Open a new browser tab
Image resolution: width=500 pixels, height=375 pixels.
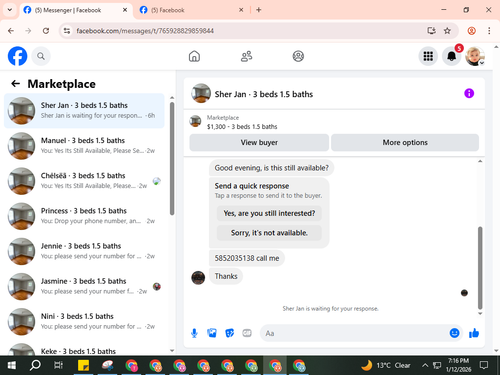pos(259,10)
